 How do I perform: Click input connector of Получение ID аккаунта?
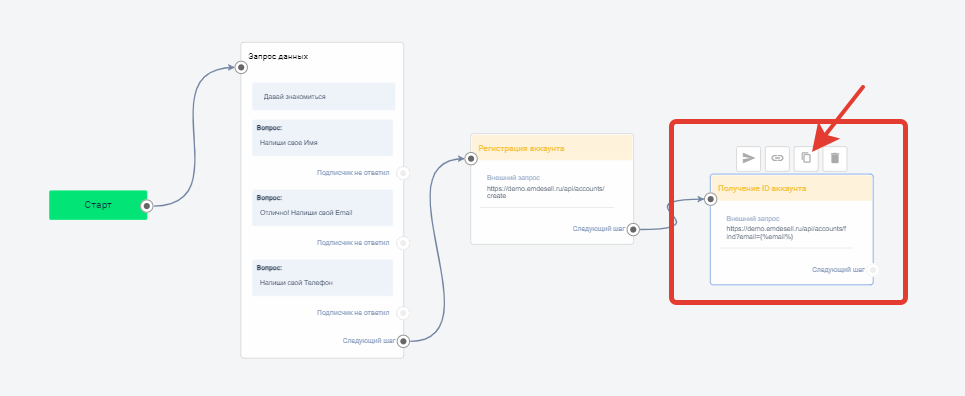(x=710, y=199)
